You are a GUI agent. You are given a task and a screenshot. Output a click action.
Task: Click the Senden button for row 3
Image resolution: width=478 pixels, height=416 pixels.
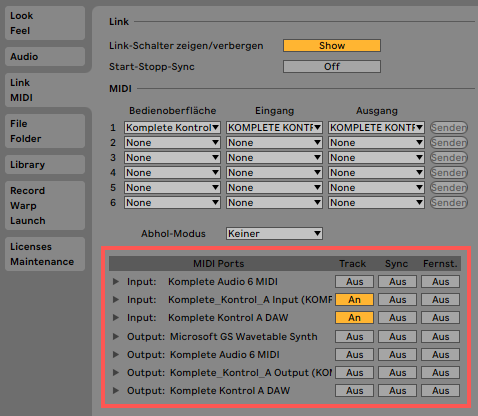[449, 158]
